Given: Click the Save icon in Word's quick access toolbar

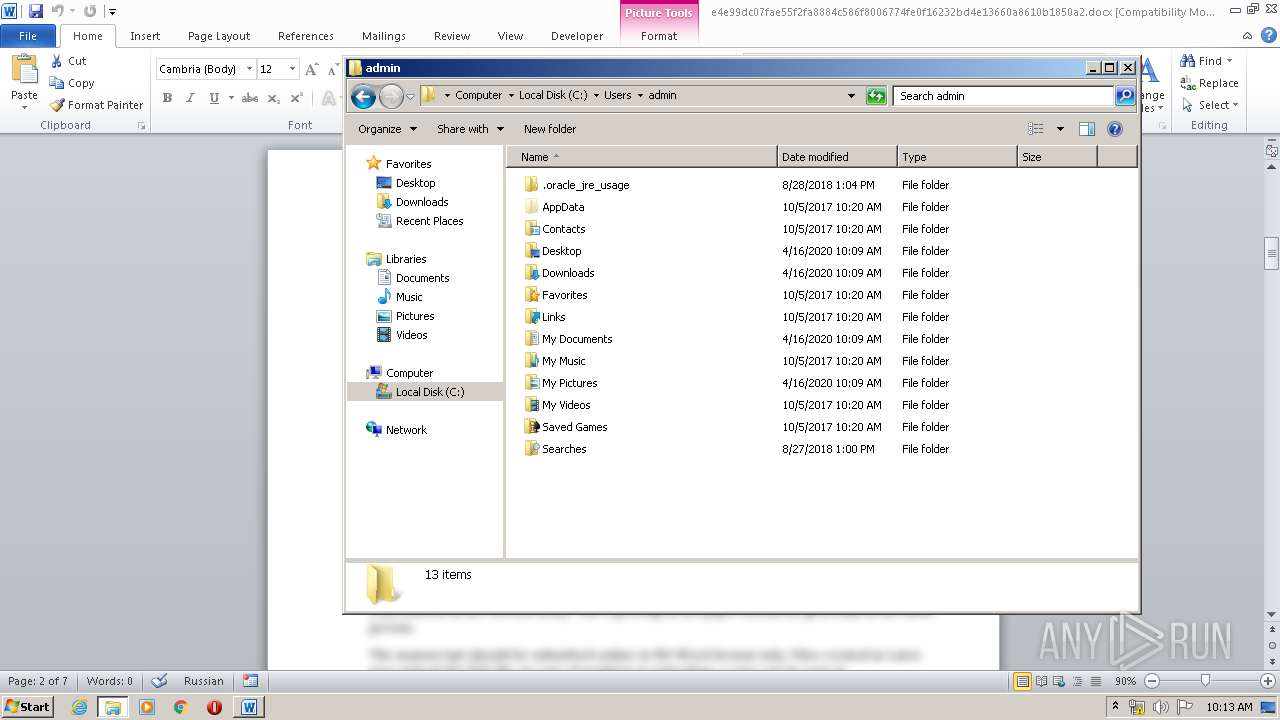Looking at the screenshot, I should 36,11.
